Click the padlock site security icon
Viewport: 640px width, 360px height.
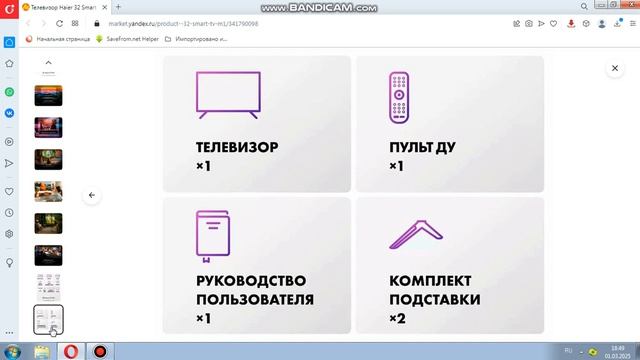point(97,24)
